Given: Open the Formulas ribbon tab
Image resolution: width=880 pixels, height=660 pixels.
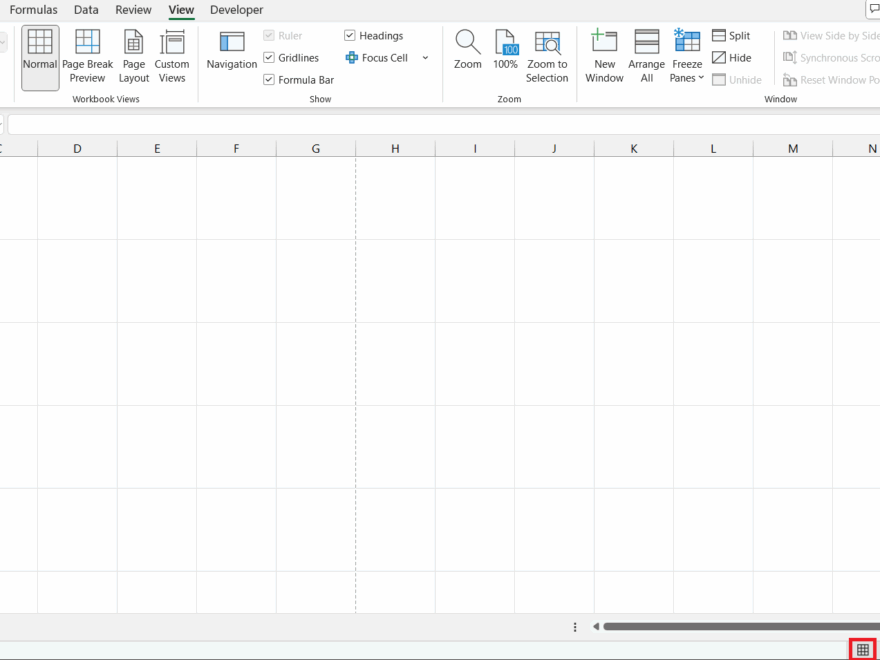Looking at the screenshot, I should [33, 9].
